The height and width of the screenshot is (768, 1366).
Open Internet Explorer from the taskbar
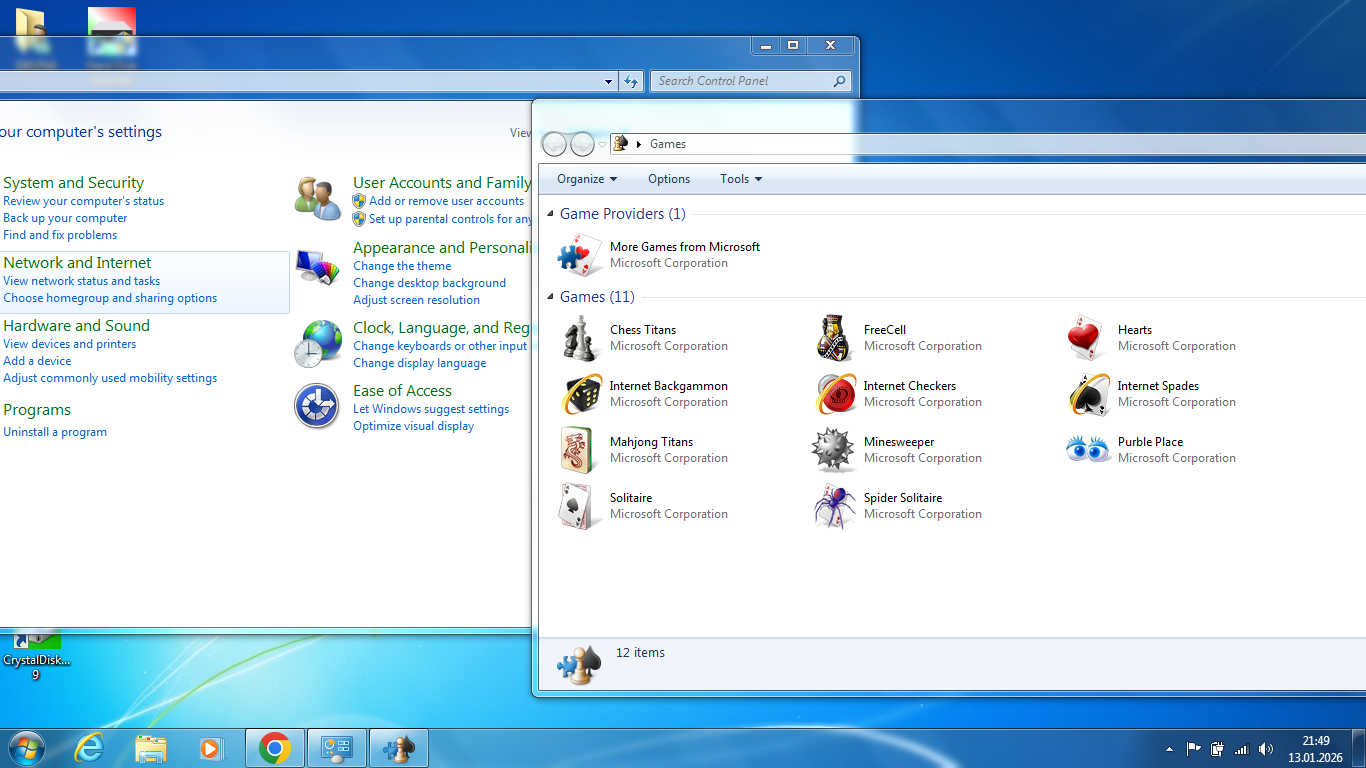coord(90,748)
